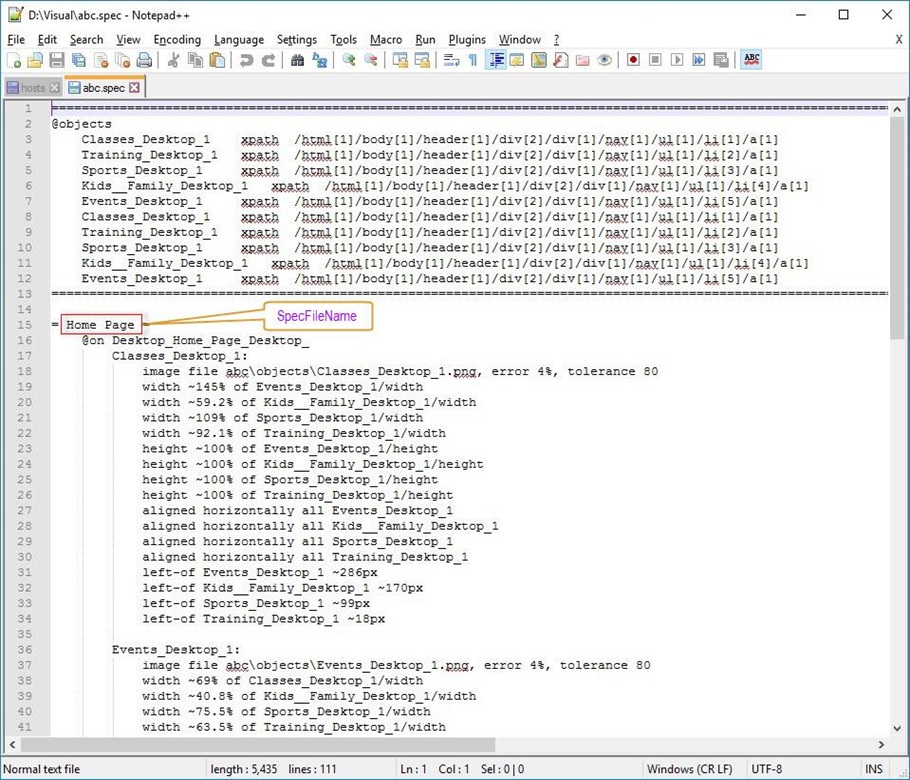Open the View menu
910x780 pixels.
[x=128, y=39]
